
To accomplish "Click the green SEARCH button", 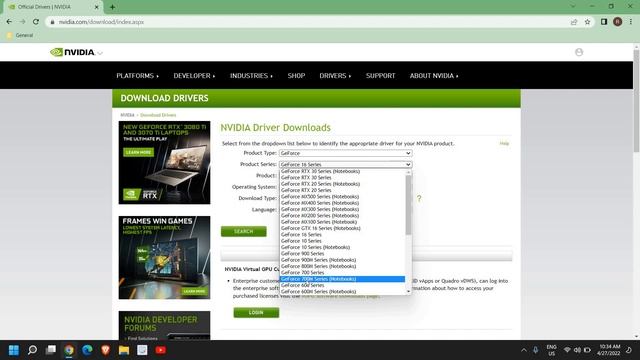I will tap(244, 231).
